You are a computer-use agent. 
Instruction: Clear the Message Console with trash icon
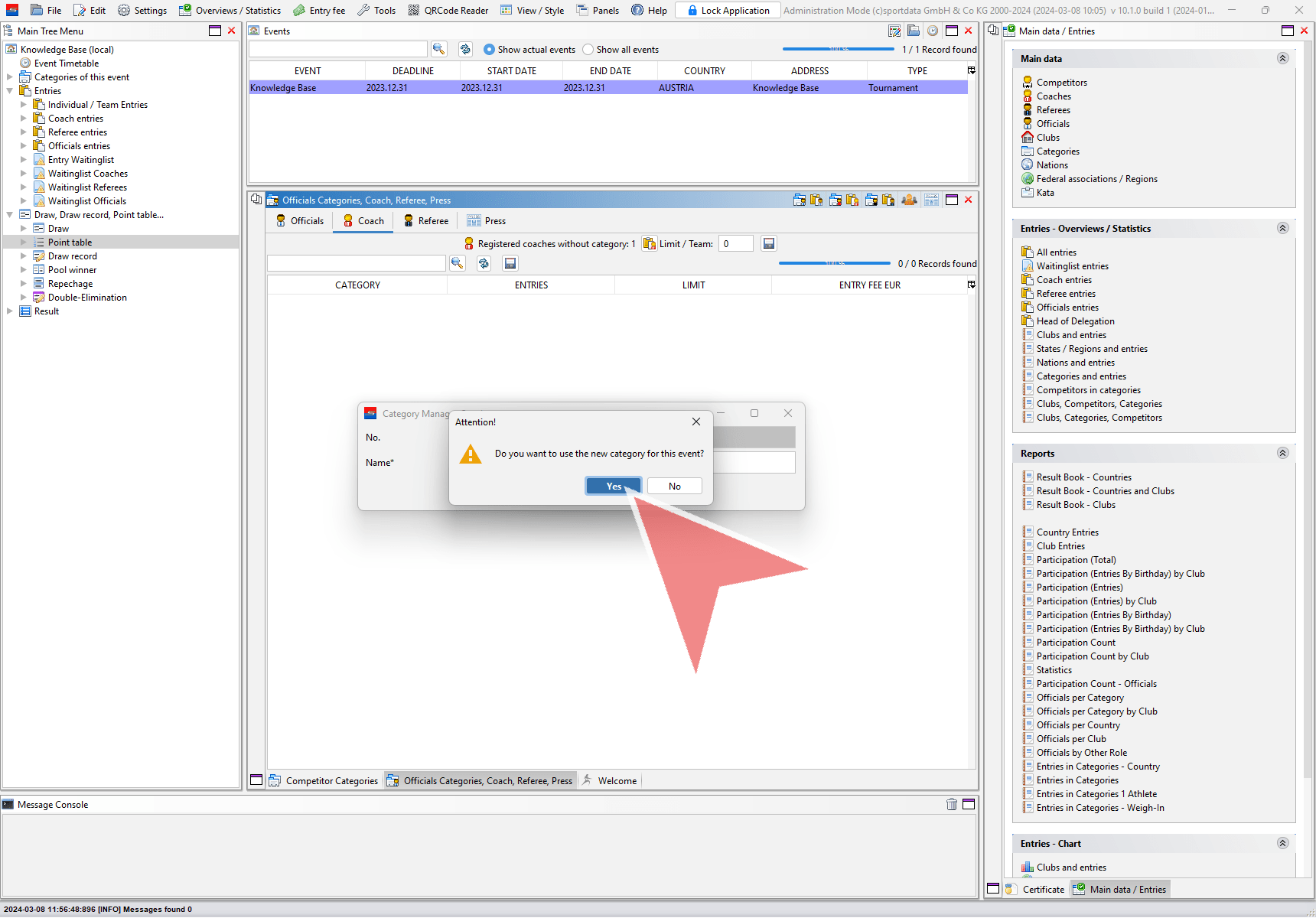[951, 804]
